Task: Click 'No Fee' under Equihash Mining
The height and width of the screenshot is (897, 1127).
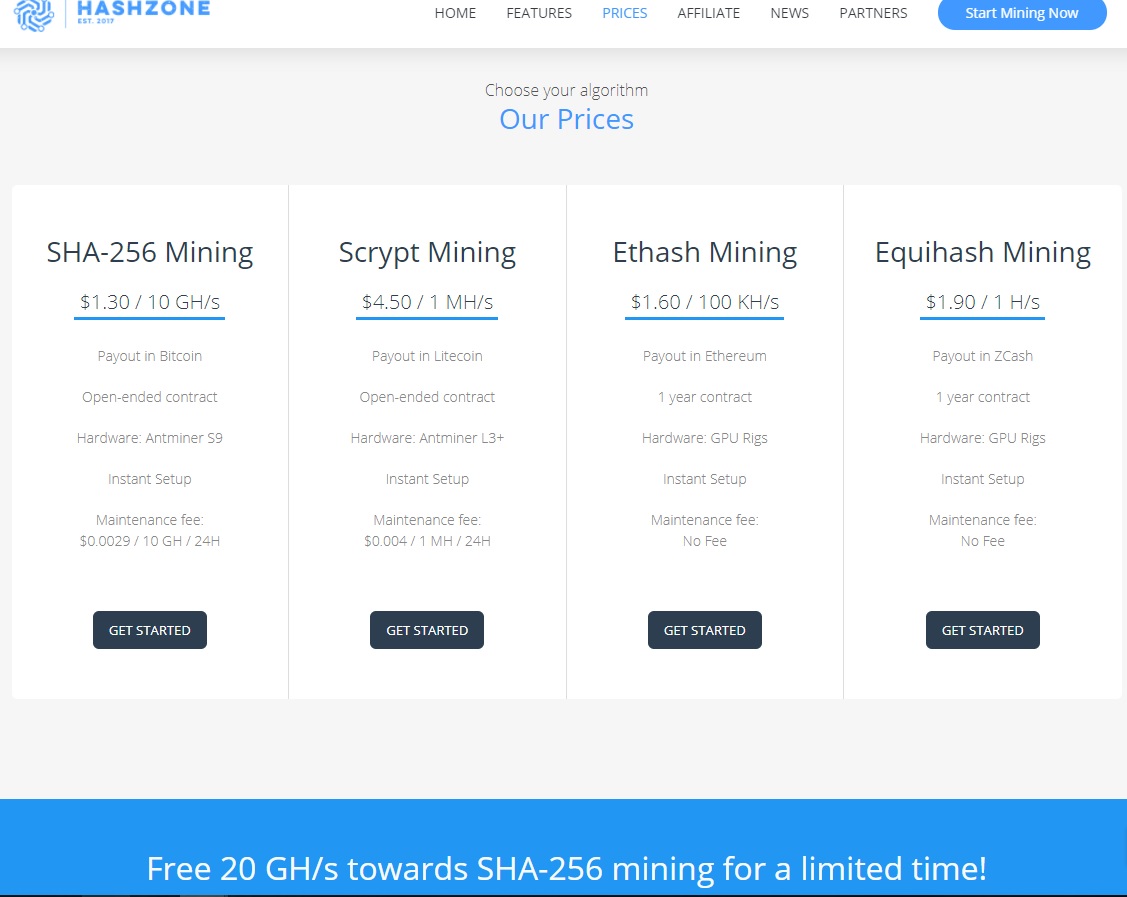Action: click(983, 541)
